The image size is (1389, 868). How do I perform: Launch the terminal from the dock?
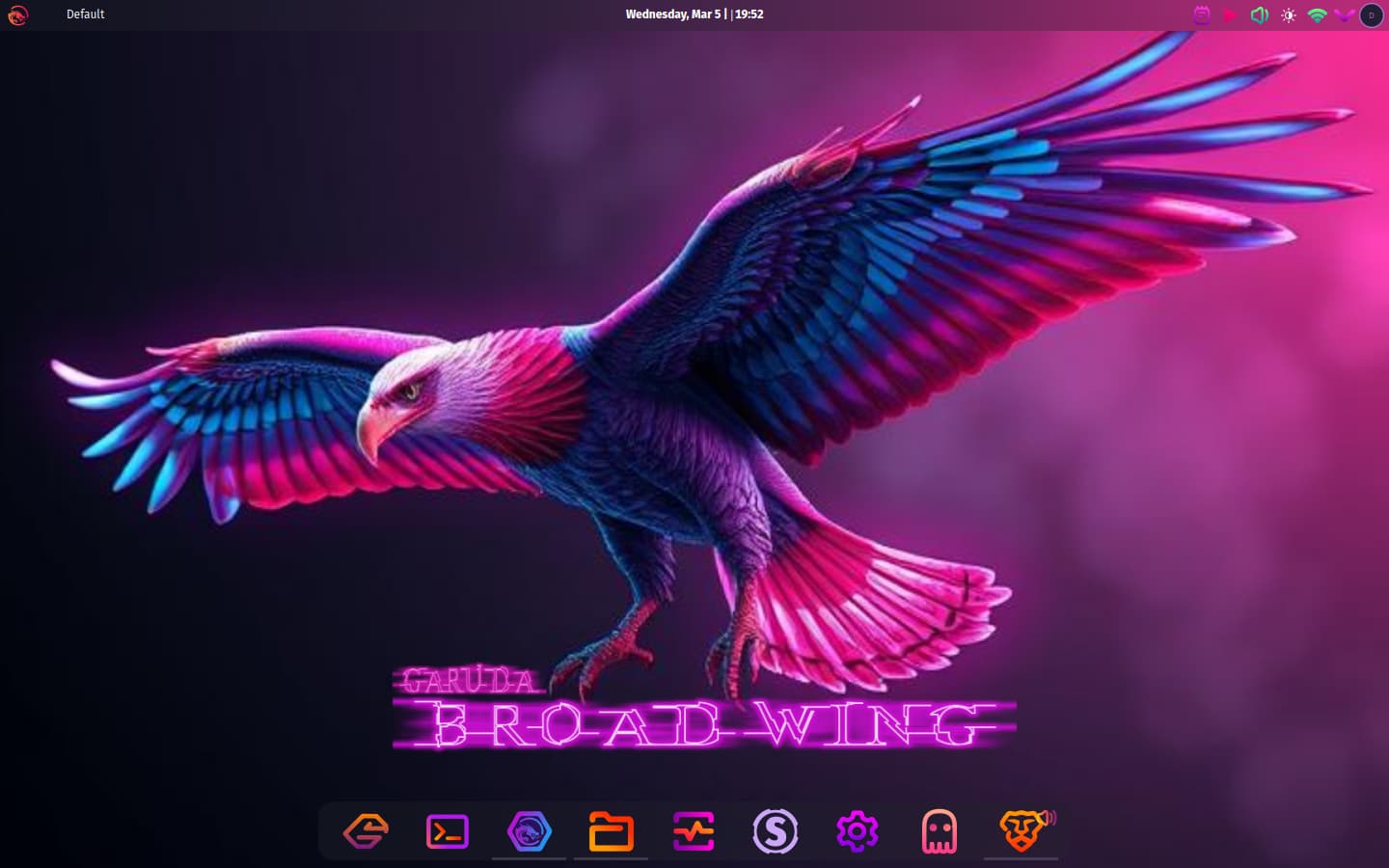pyautogui.click(x=448, y=831)
